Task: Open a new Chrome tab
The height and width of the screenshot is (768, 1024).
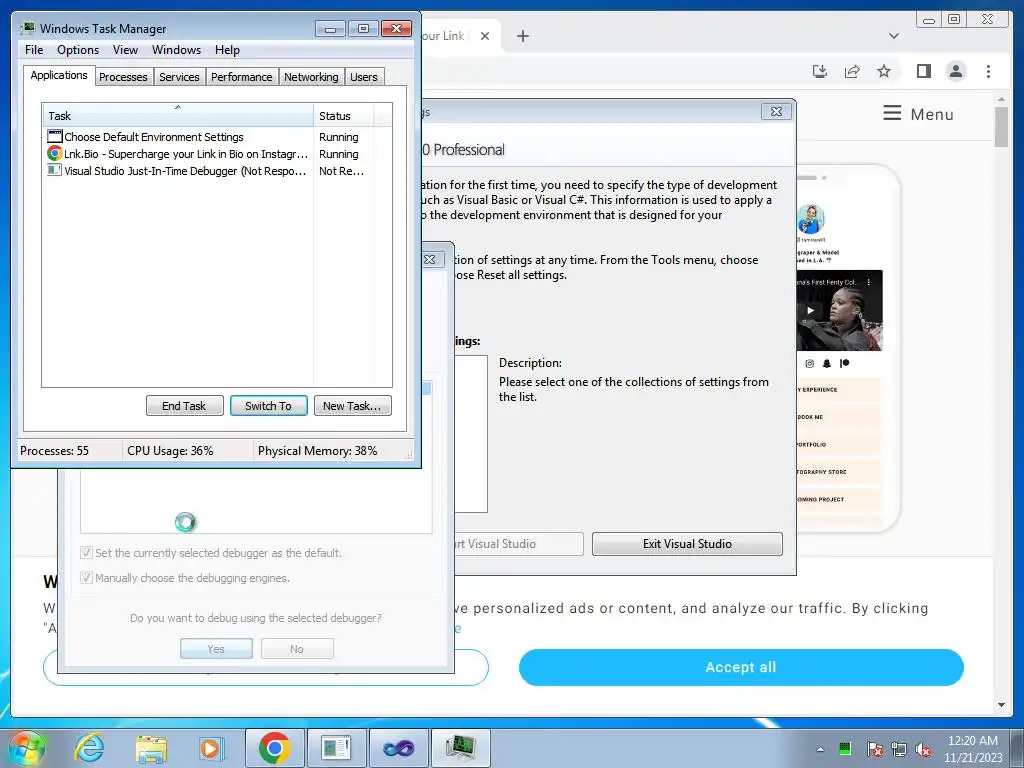Action: click(522, 36)
